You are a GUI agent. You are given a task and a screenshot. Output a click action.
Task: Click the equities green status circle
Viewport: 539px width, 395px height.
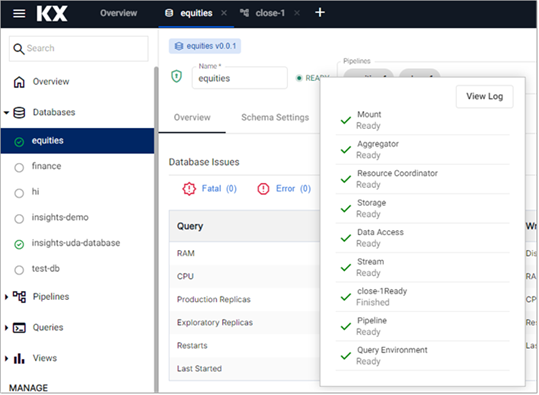(19, 142)
